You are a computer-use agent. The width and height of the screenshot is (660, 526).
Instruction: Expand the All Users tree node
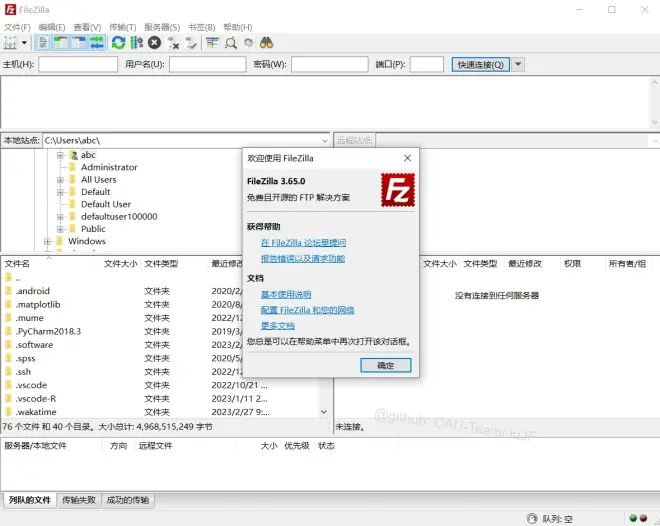point(60,180)
